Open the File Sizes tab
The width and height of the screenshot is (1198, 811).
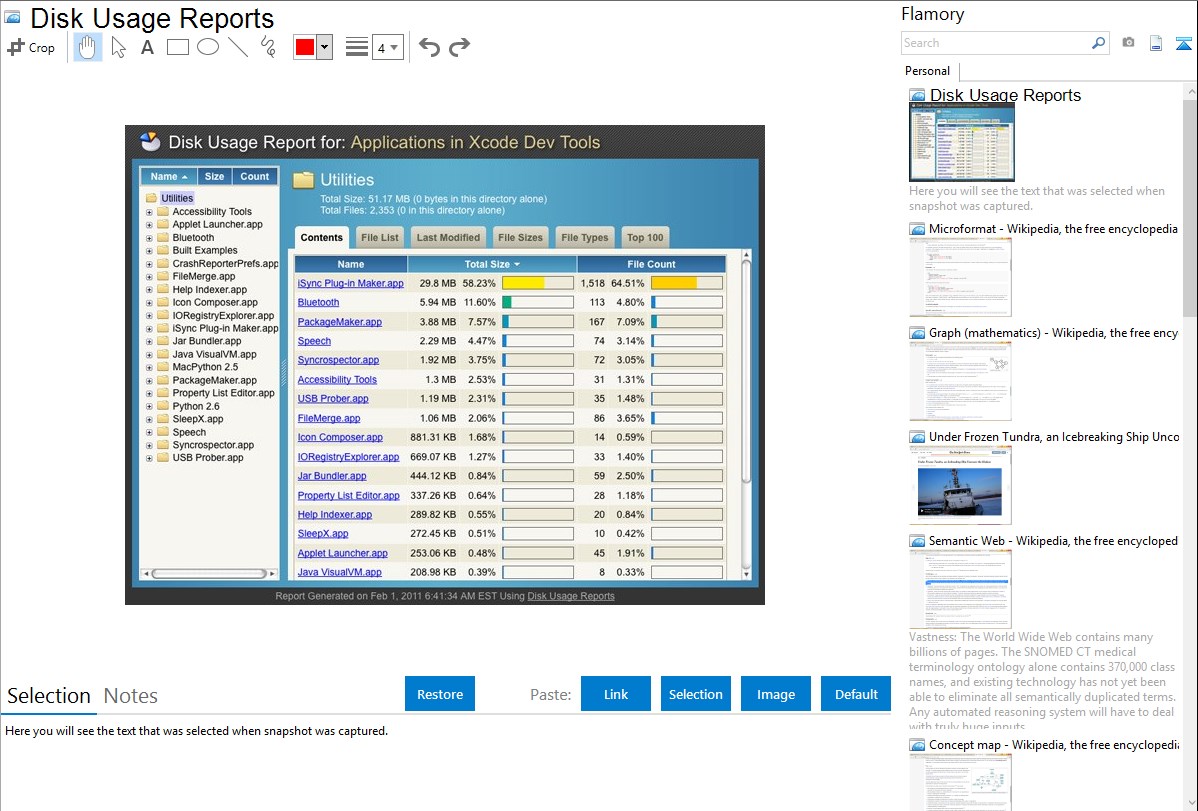(520, 238)
